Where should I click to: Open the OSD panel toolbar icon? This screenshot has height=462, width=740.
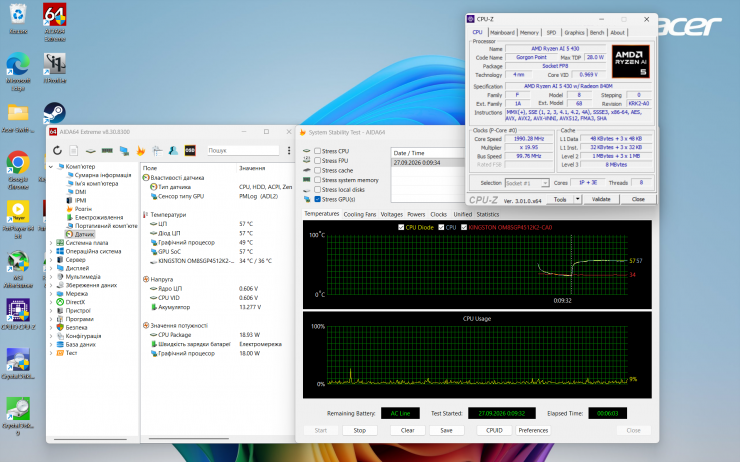pyautogui.click(x=190, y=151)
